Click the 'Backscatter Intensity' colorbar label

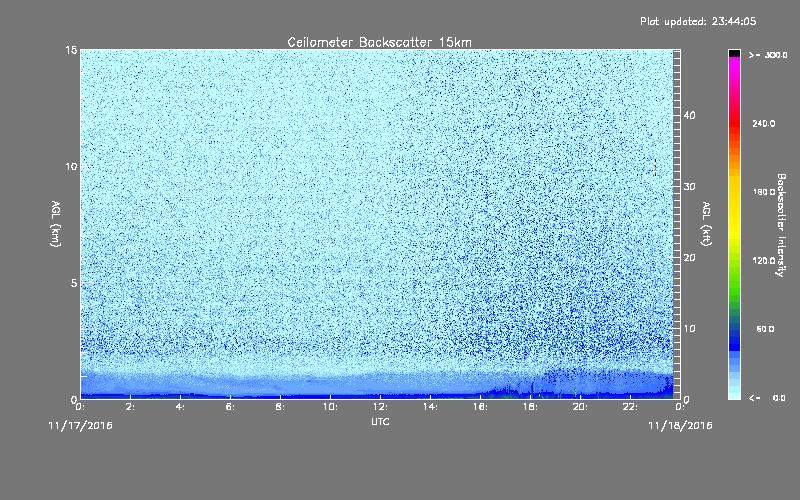pyautogui.click(x=781, y=225)
